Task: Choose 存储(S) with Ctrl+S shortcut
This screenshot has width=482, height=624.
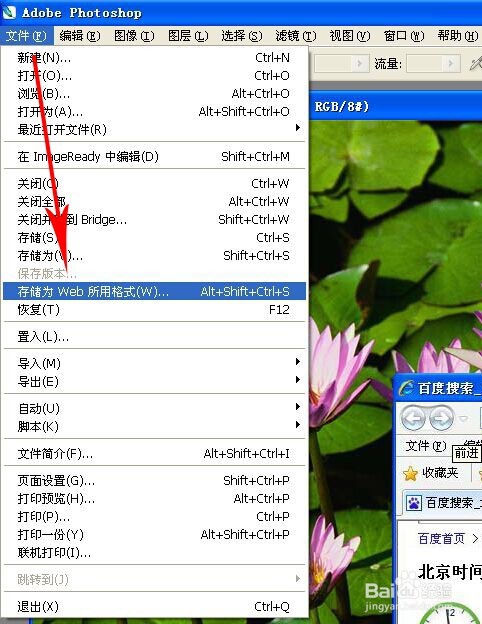Action: coord(154,238)
